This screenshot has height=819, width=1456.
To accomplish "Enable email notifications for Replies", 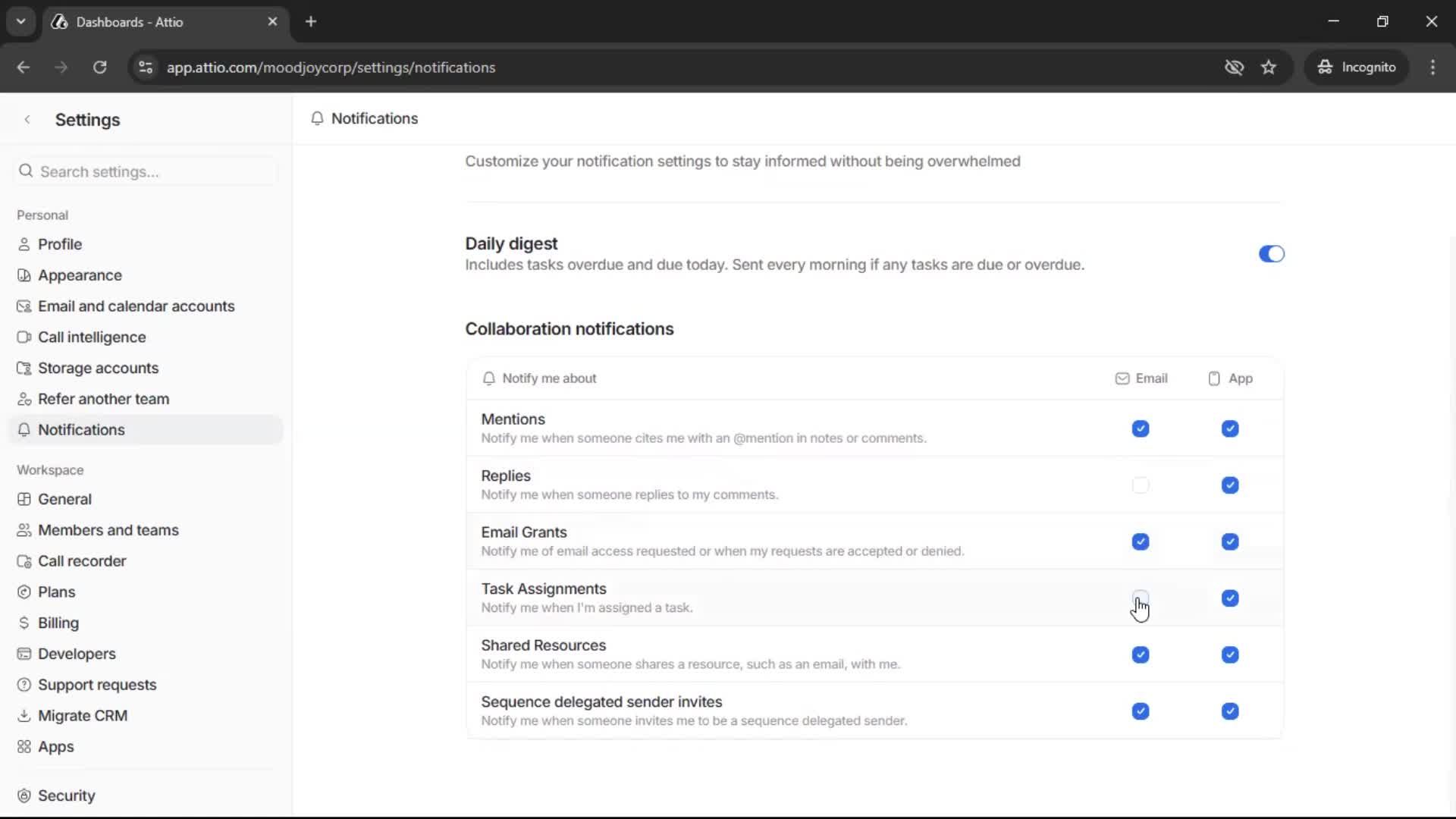I will click(x=1141, y=485).
